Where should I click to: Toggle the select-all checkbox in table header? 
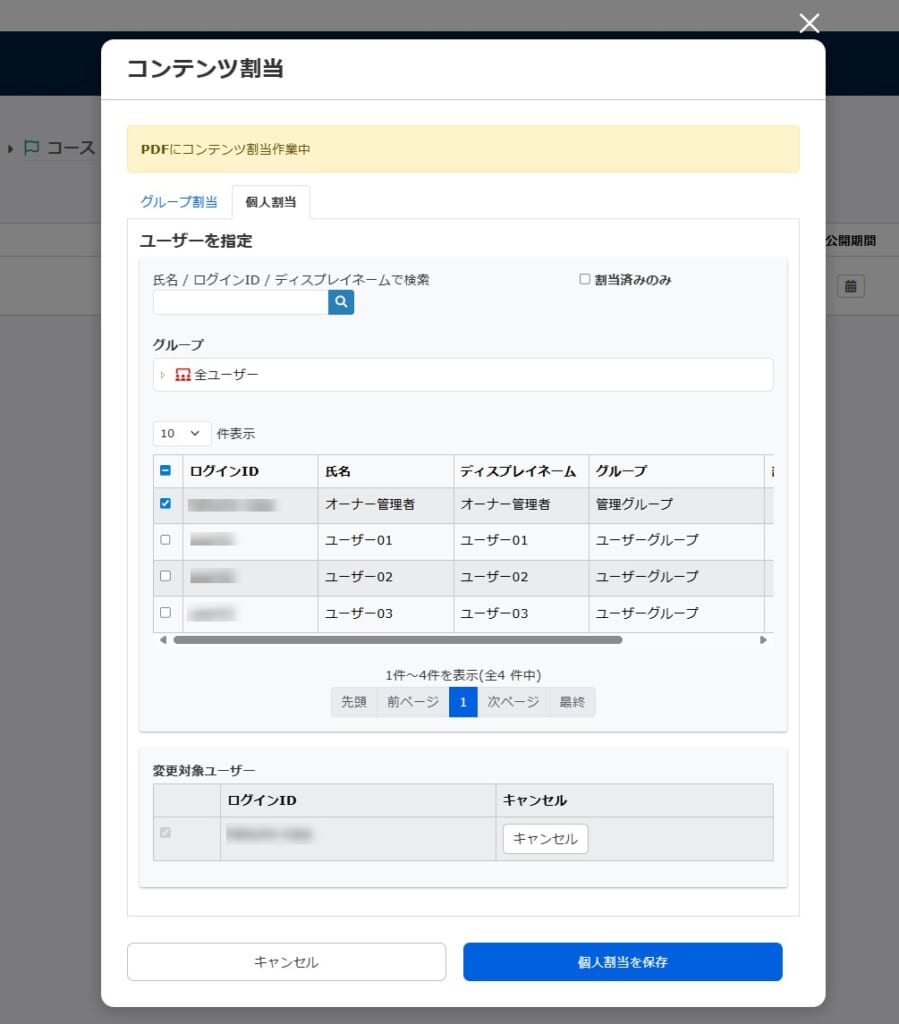[x=165, y=471]
